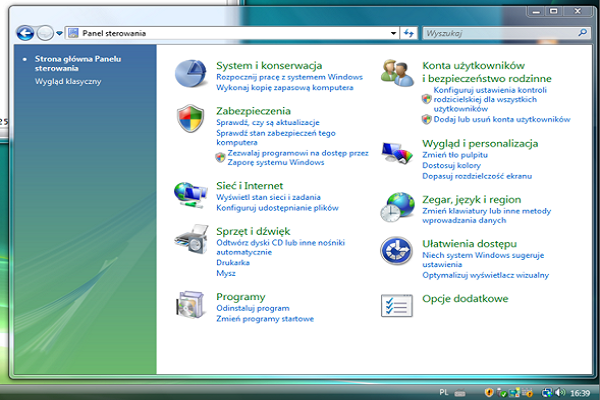Open the Sprzęt i dźwięk heading
Viewport: 600px width, 400px height.
coord(253,232)
